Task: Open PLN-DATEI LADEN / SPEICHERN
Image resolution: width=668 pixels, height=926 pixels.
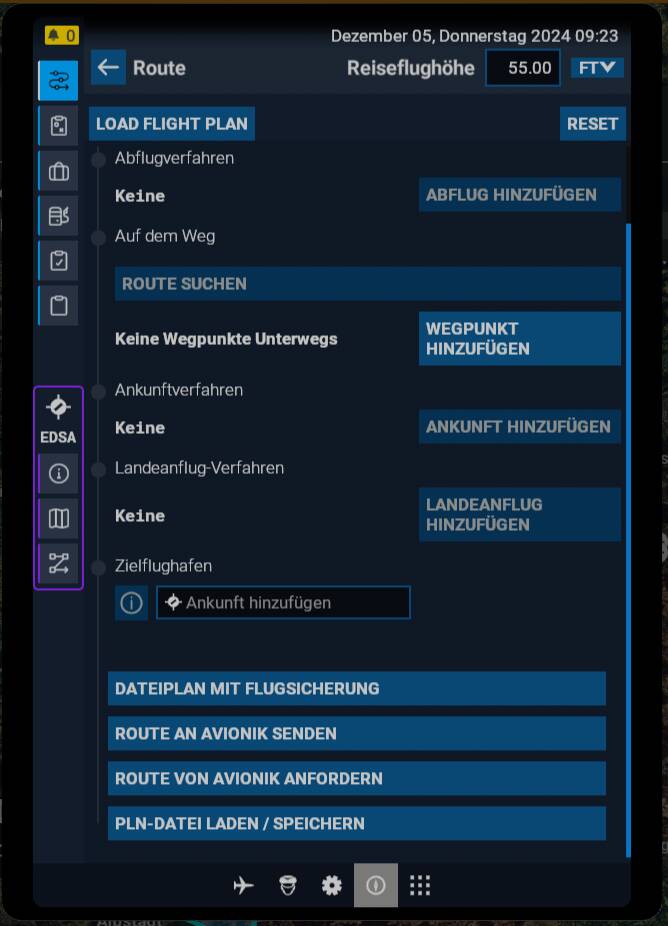Action: pyautogui.click(x=357, y=823)
